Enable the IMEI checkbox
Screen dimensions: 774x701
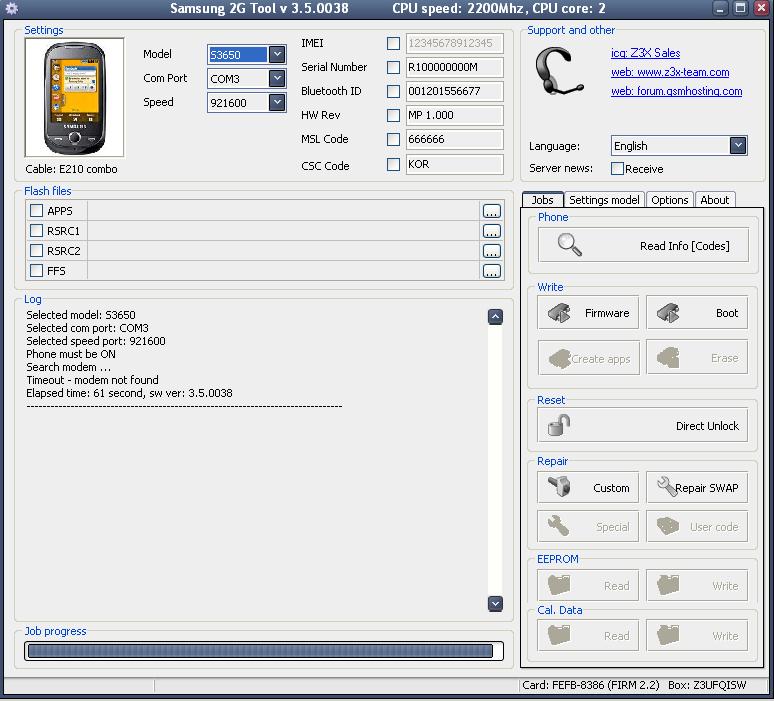pos(393,43)
